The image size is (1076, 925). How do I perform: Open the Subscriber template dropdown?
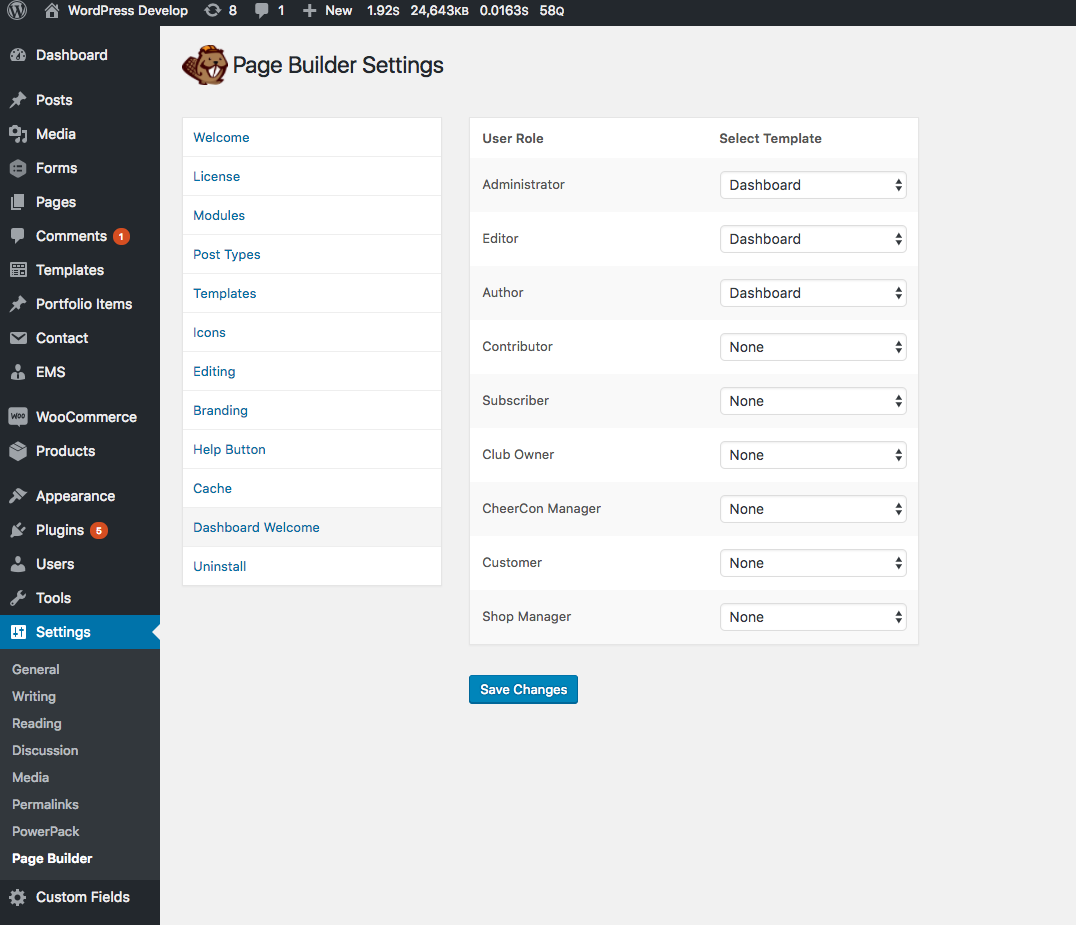point(813,401)
